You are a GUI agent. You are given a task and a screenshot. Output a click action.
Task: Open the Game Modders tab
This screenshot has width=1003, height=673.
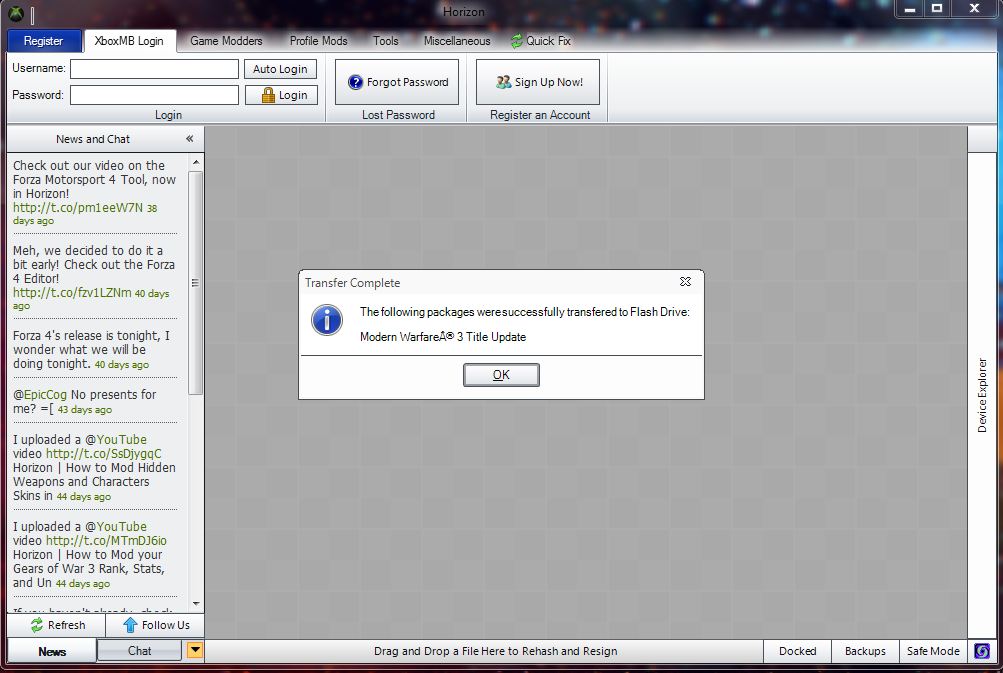click(x=226, y=41)
